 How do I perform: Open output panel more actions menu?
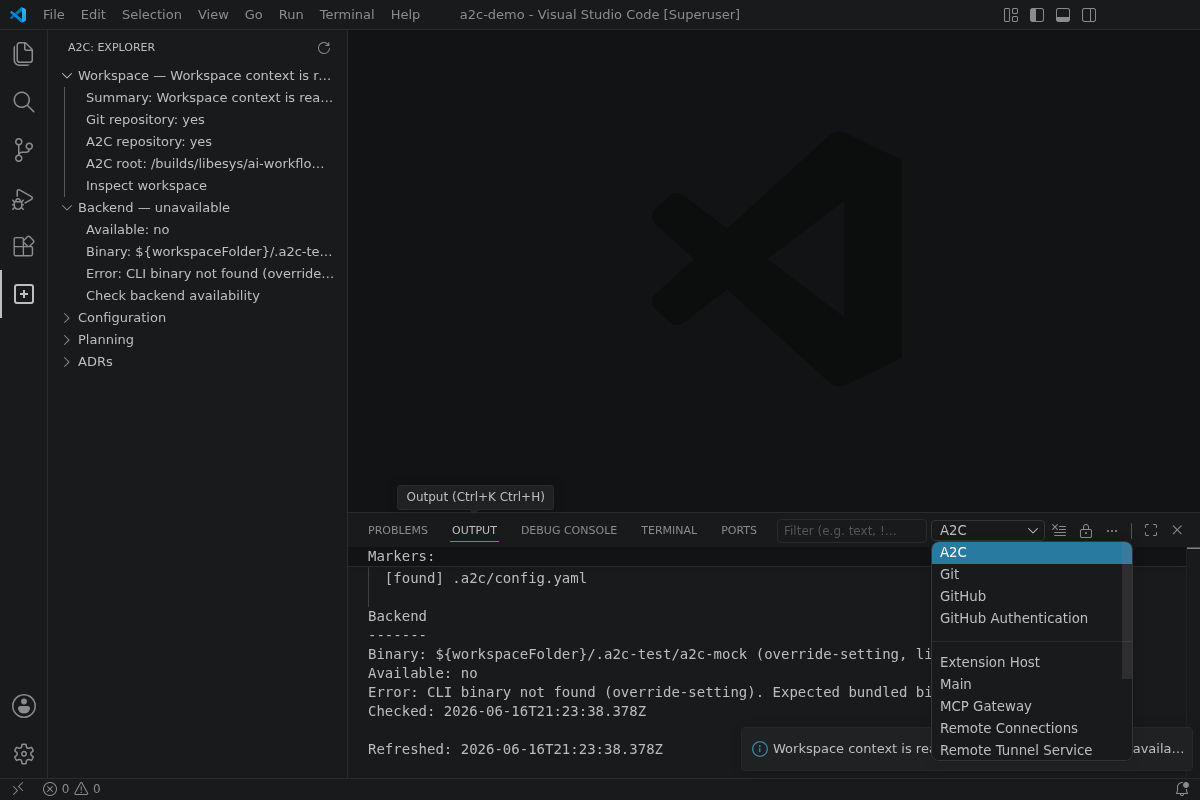point(1112,530)
